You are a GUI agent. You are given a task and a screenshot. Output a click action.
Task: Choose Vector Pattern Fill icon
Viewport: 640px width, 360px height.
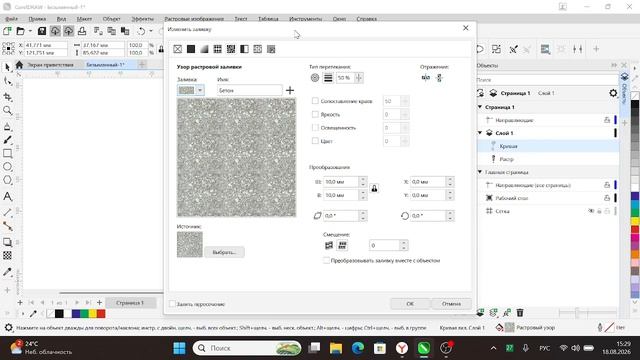click(x=218, y=49)
